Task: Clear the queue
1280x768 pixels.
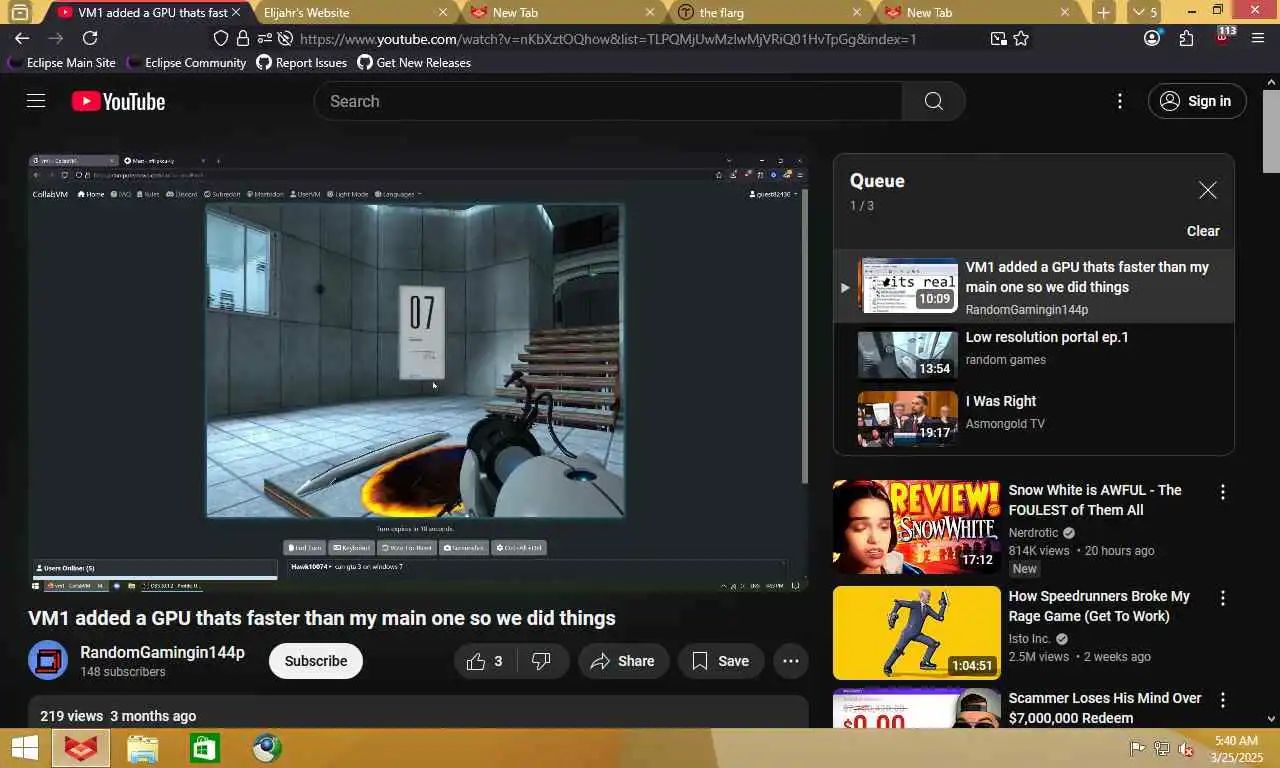Action: tap(1203, 231)
